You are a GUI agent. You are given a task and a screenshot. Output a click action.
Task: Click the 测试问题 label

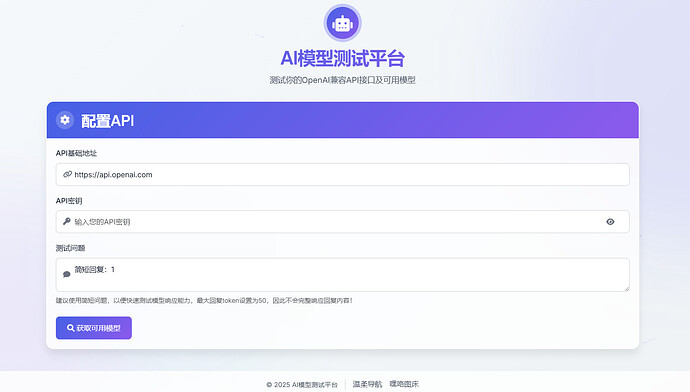click(70, 248)
